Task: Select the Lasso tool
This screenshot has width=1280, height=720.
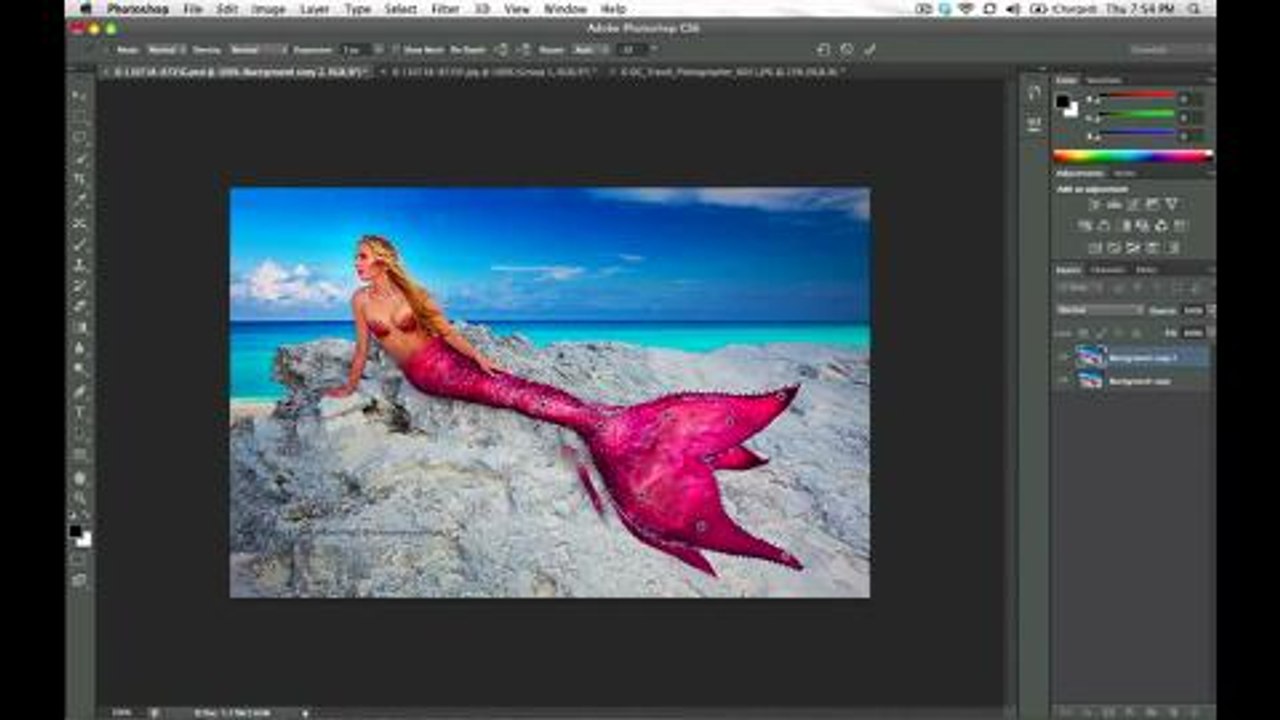Action: pyautogui.click(x=80, y=139)
